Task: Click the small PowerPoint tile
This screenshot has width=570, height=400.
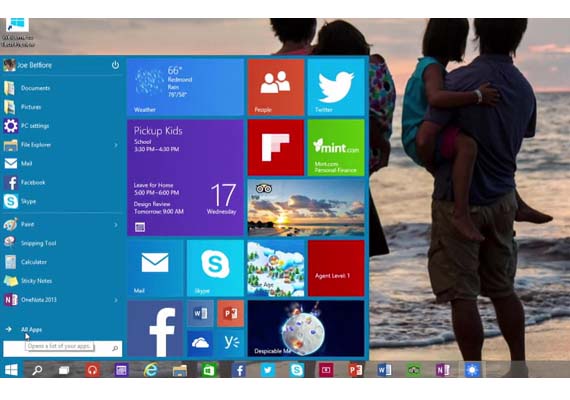Action: pyautogui.click(x=230, y=313)
